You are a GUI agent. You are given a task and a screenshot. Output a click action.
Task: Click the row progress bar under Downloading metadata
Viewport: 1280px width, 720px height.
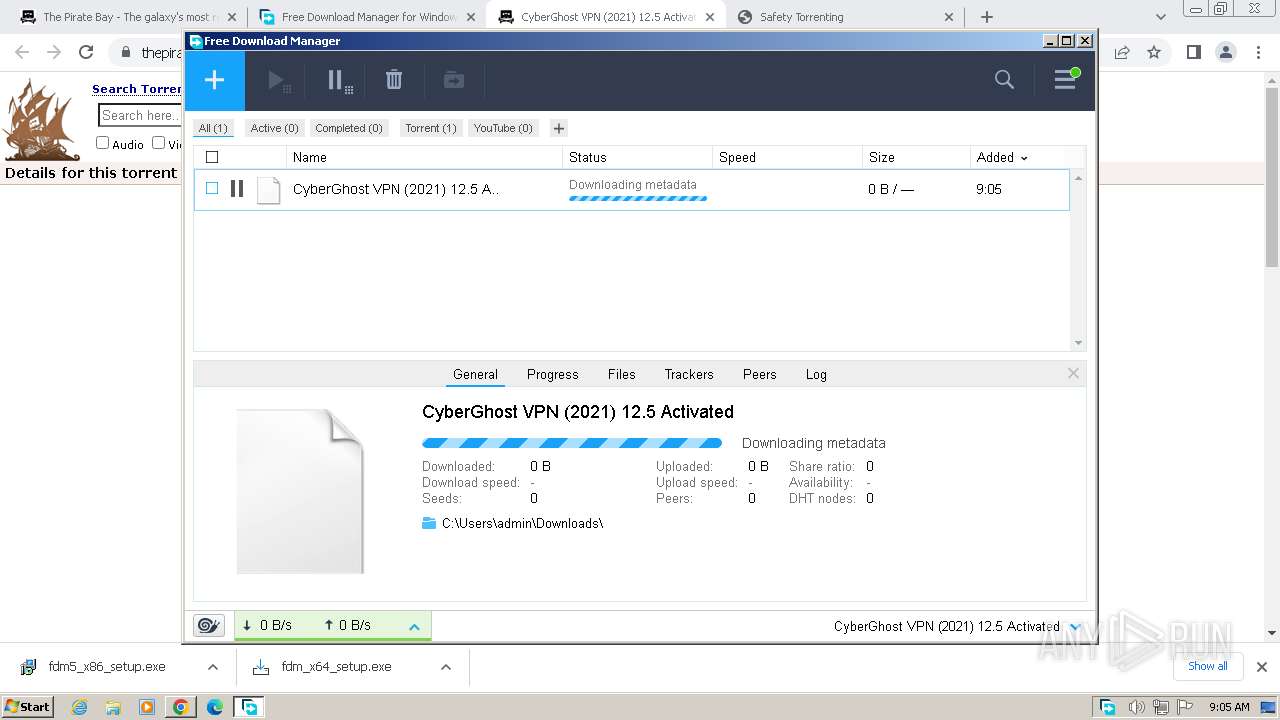[x=638, y=198]
